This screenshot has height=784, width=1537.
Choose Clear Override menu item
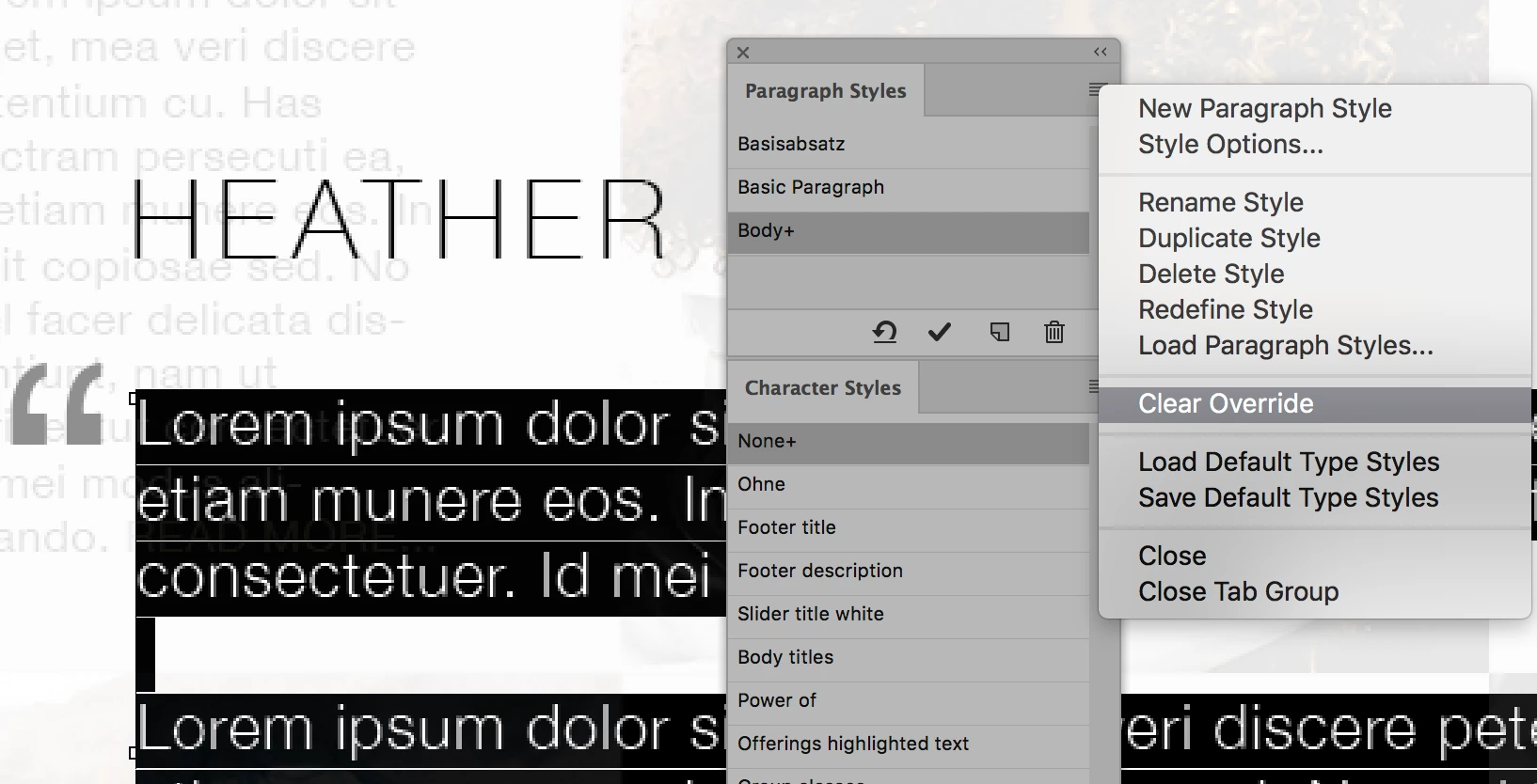[1314, 403]
